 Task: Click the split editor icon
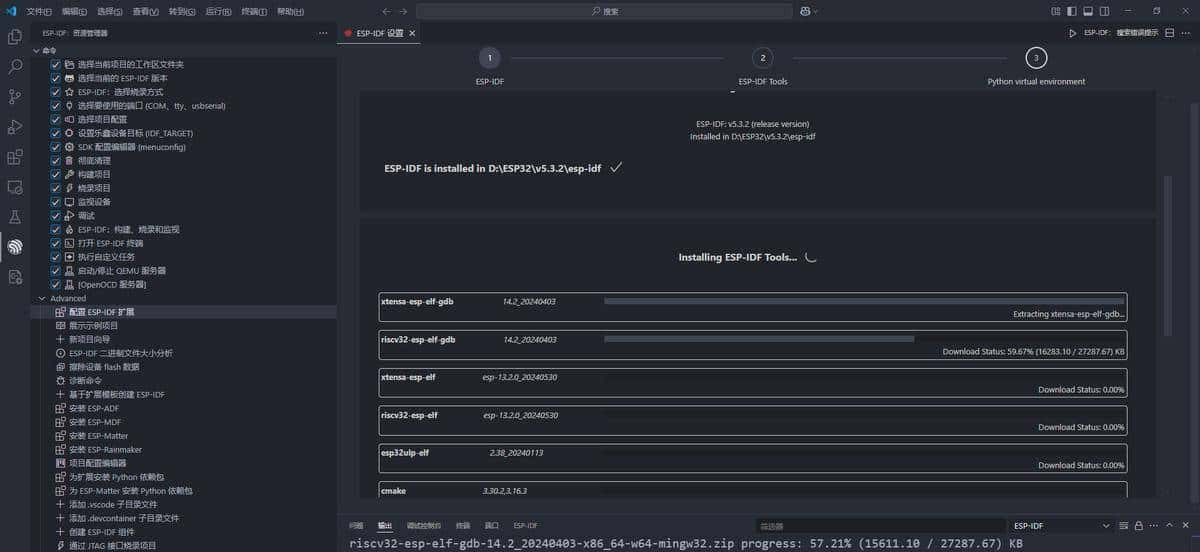(x=1170, y=33)
